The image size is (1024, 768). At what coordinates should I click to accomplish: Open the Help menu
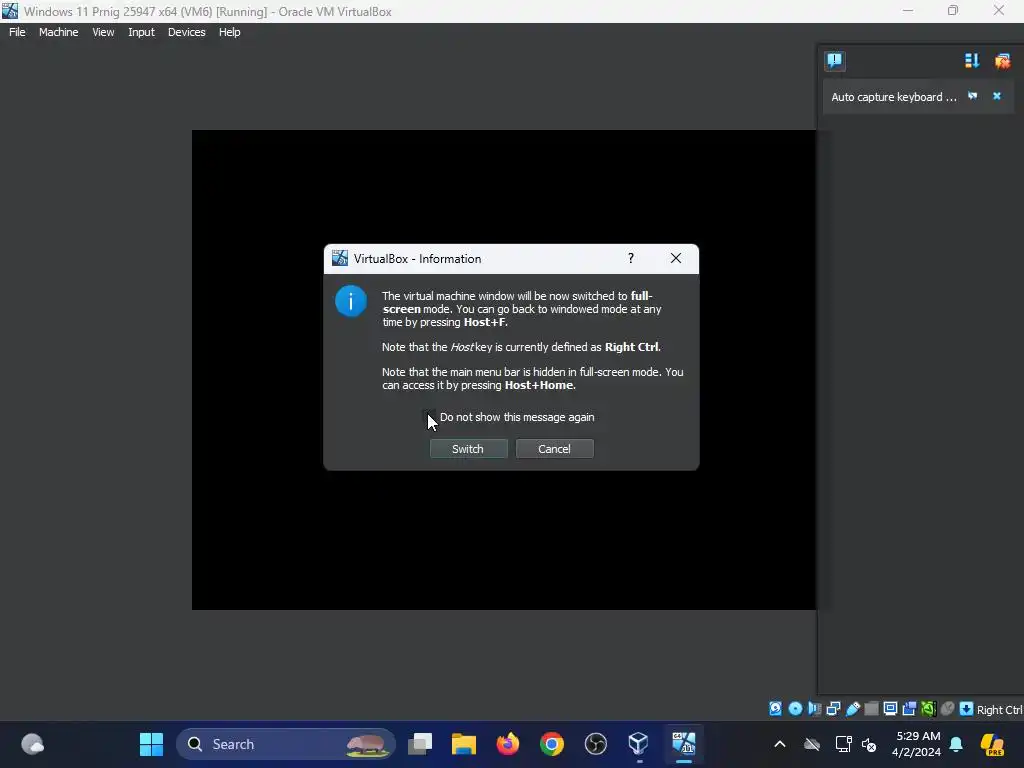[x=229, y=32]
